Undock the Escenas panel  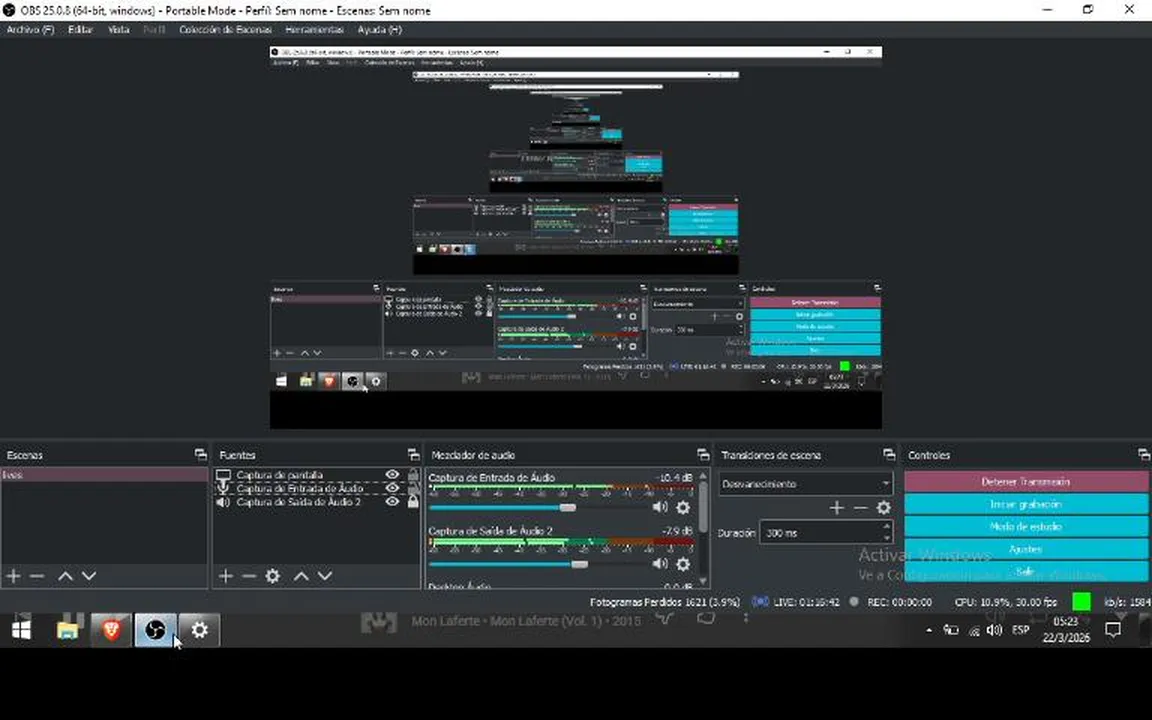[x=201, y=455]
